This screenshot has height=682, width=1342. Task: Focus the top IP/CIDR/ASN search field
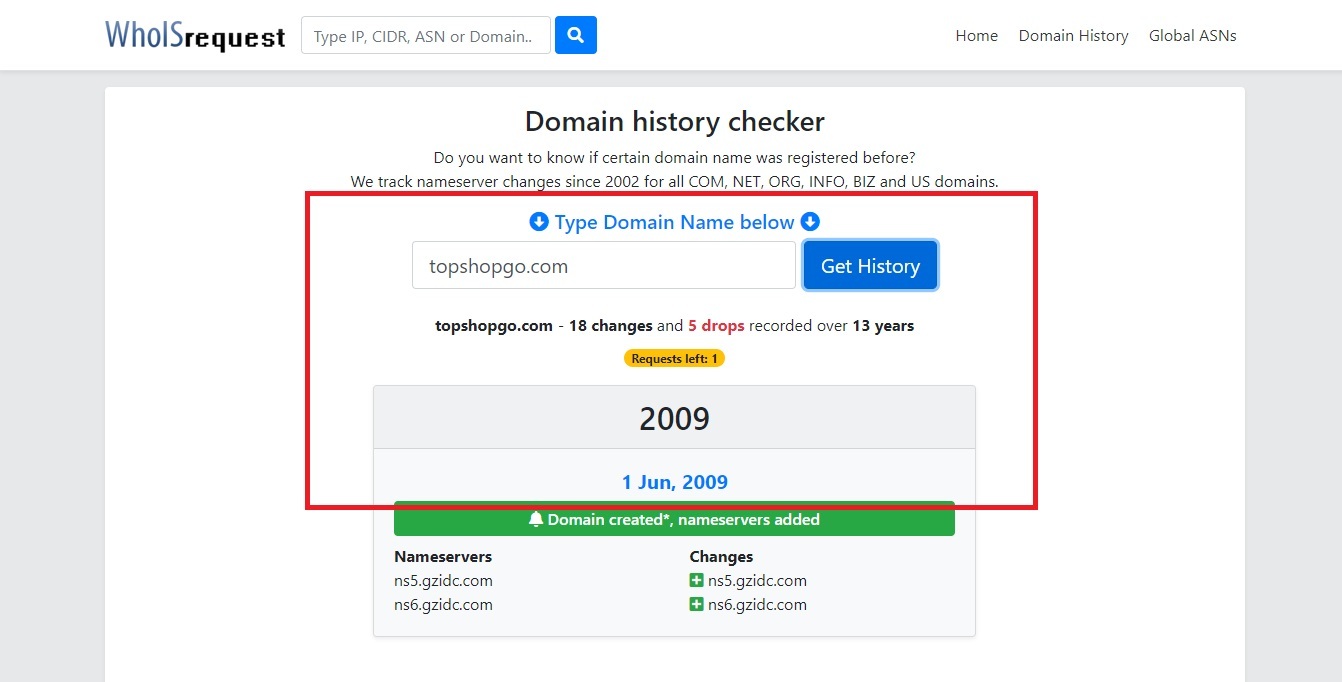coord(426,36)
